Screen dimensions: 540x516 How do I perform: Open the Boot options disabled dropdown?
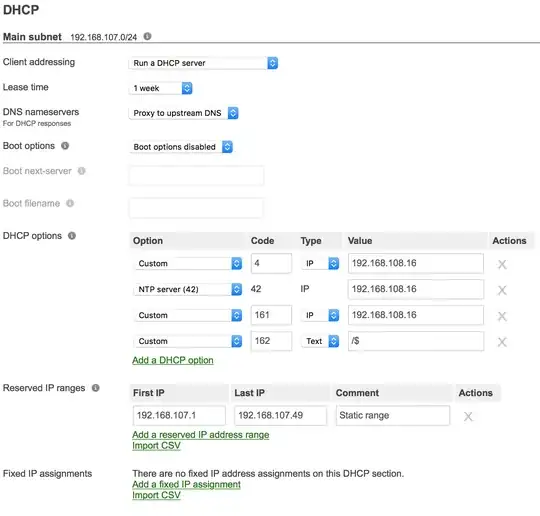point(181,147)
